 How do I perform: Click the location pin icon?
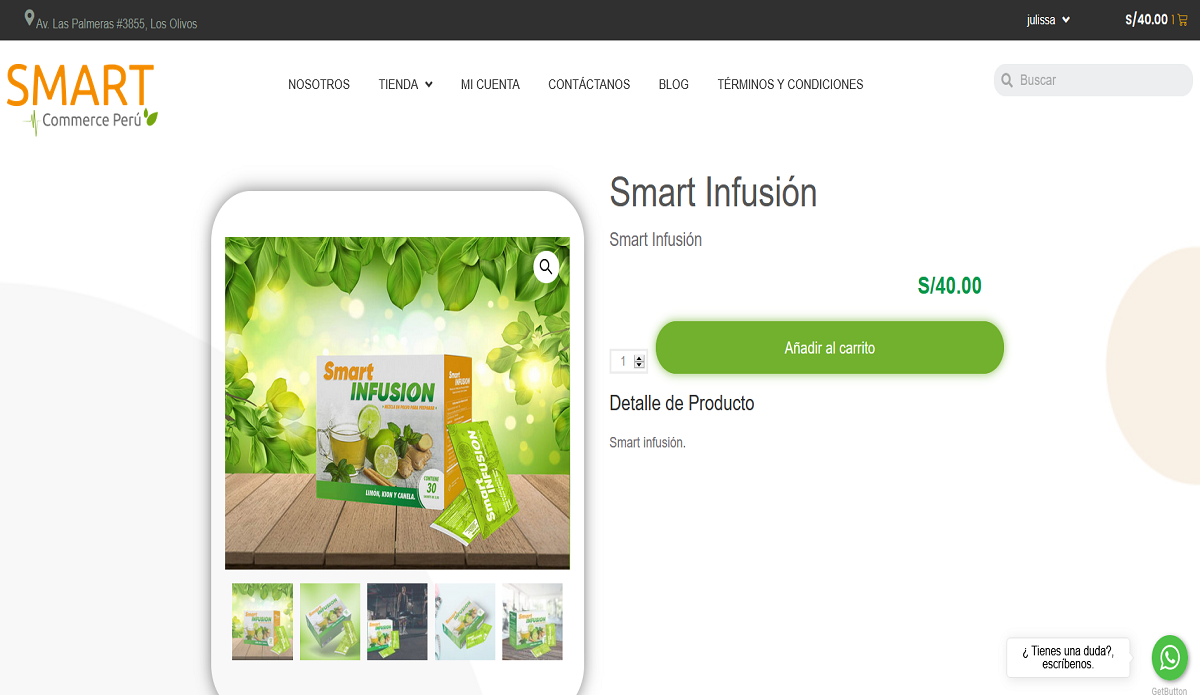(x=29, y=18)
